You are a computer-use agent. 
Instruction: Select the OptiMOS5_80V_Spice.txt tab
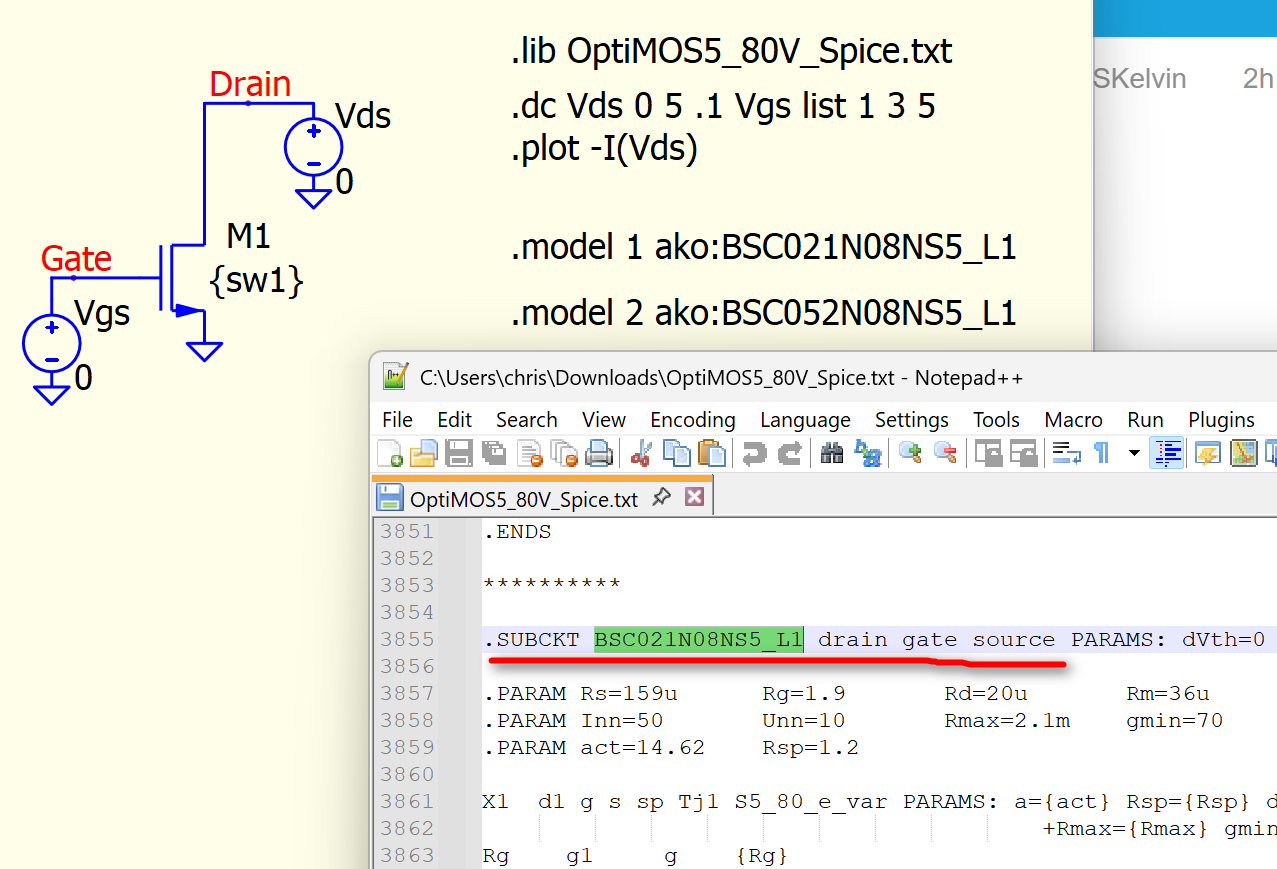523,499
